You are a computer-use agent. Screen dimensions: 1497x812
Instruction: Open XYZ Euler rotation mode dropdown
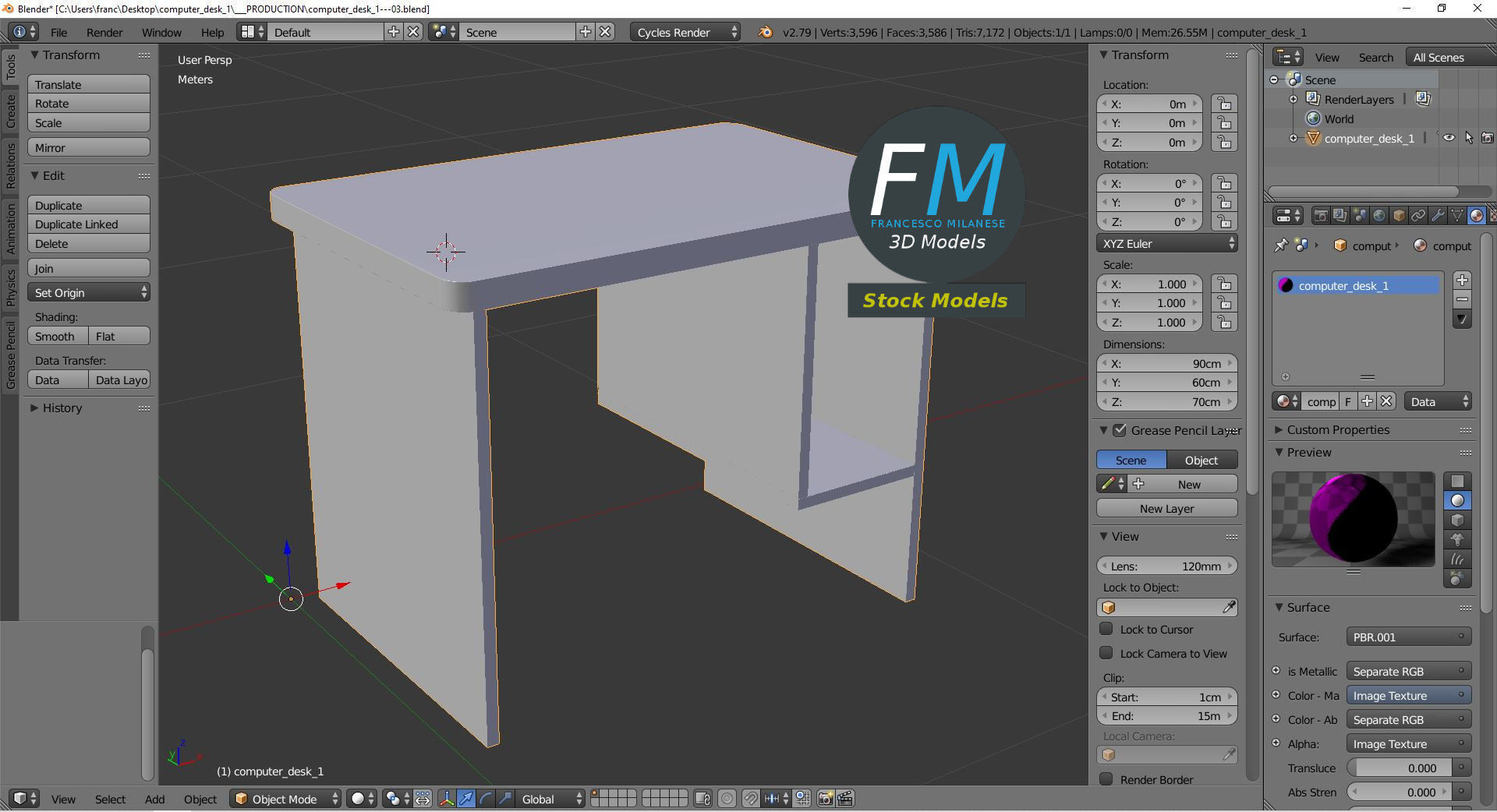pyautogui.click(x=1166, y=243)
